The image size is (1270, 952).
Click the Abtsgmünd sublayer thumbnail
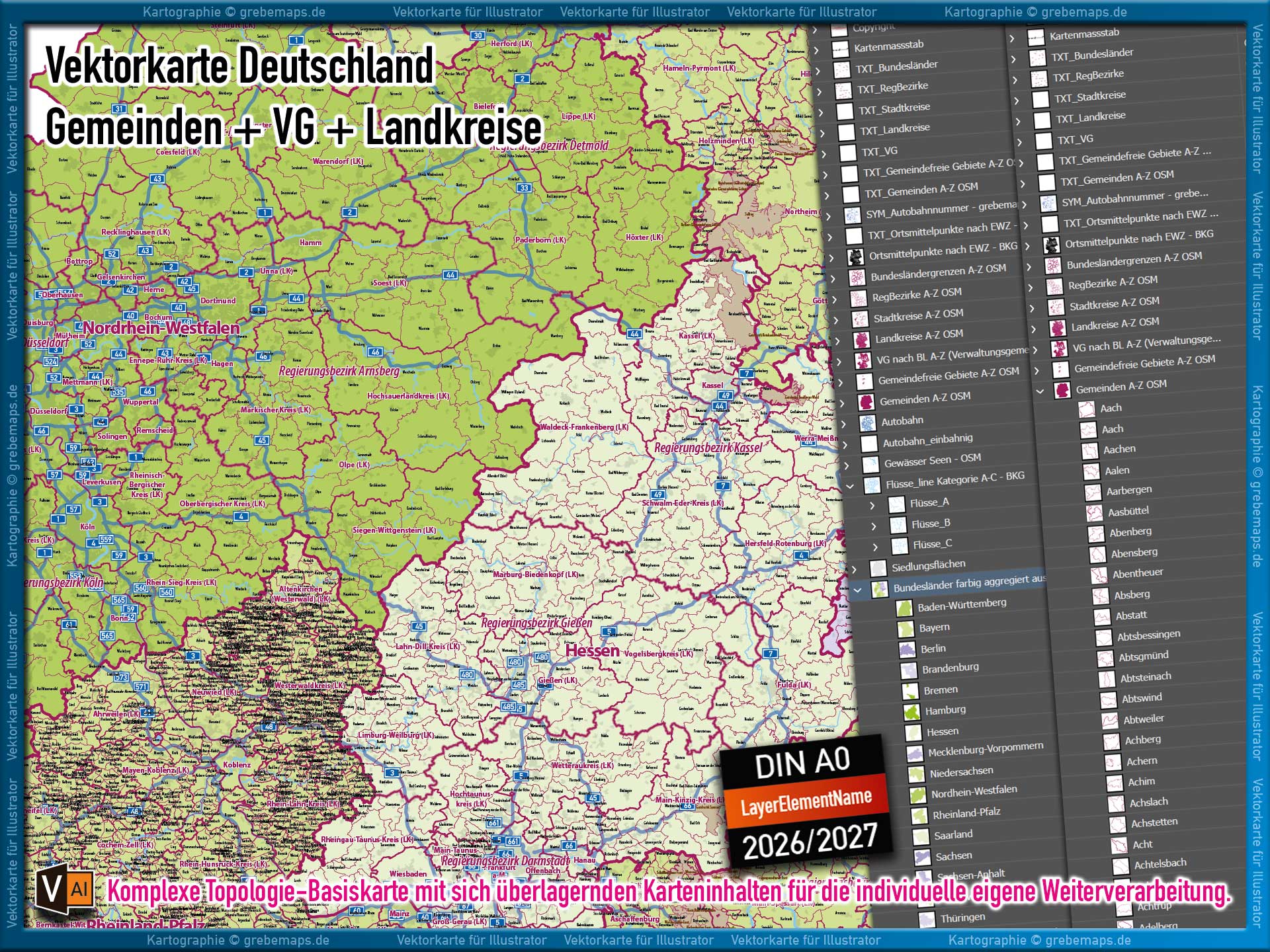(x=1105, y=658)
